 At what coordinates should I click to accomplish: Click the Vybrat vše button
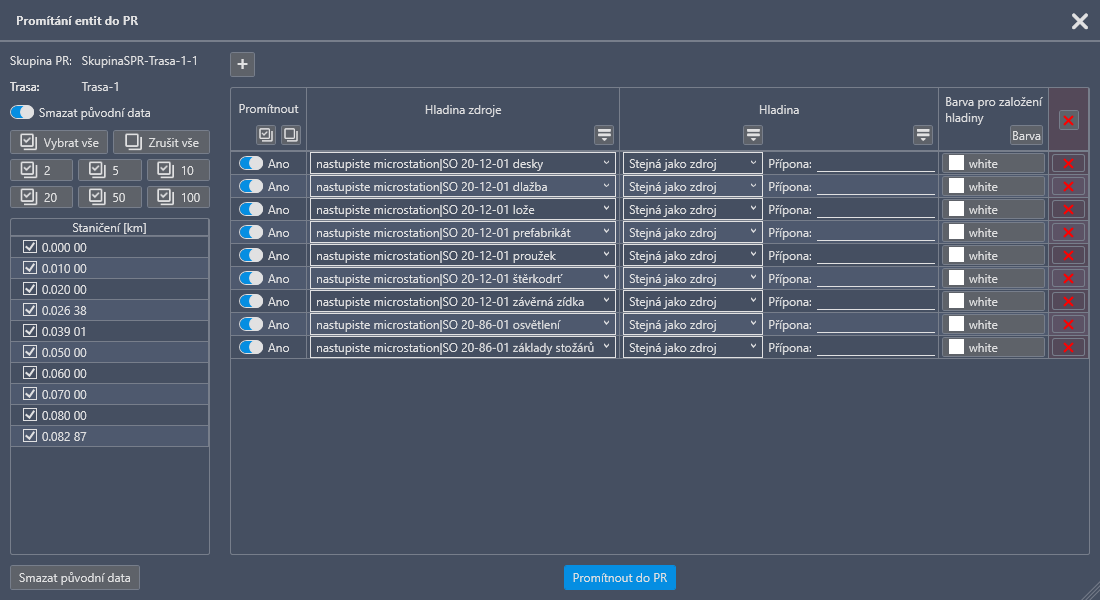59,142
